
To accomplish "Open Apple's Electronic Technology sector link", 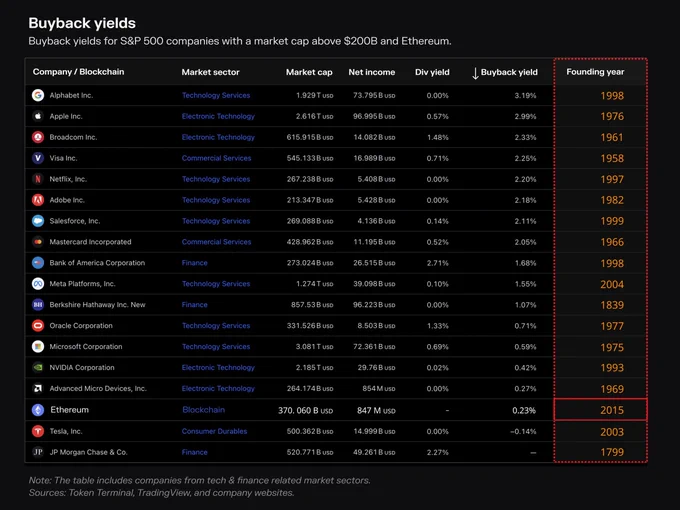I will pyautogui.click(x=218, y=116).
